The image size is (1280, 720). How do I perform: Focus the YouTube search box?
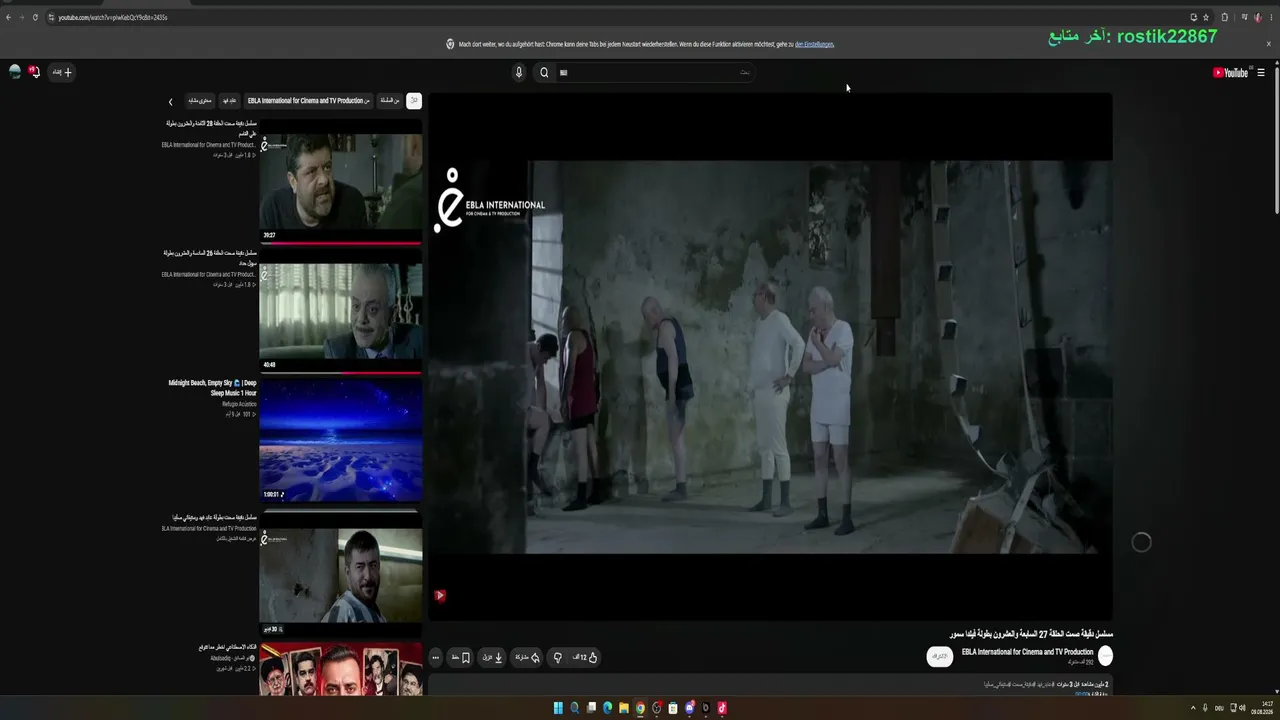654,72
